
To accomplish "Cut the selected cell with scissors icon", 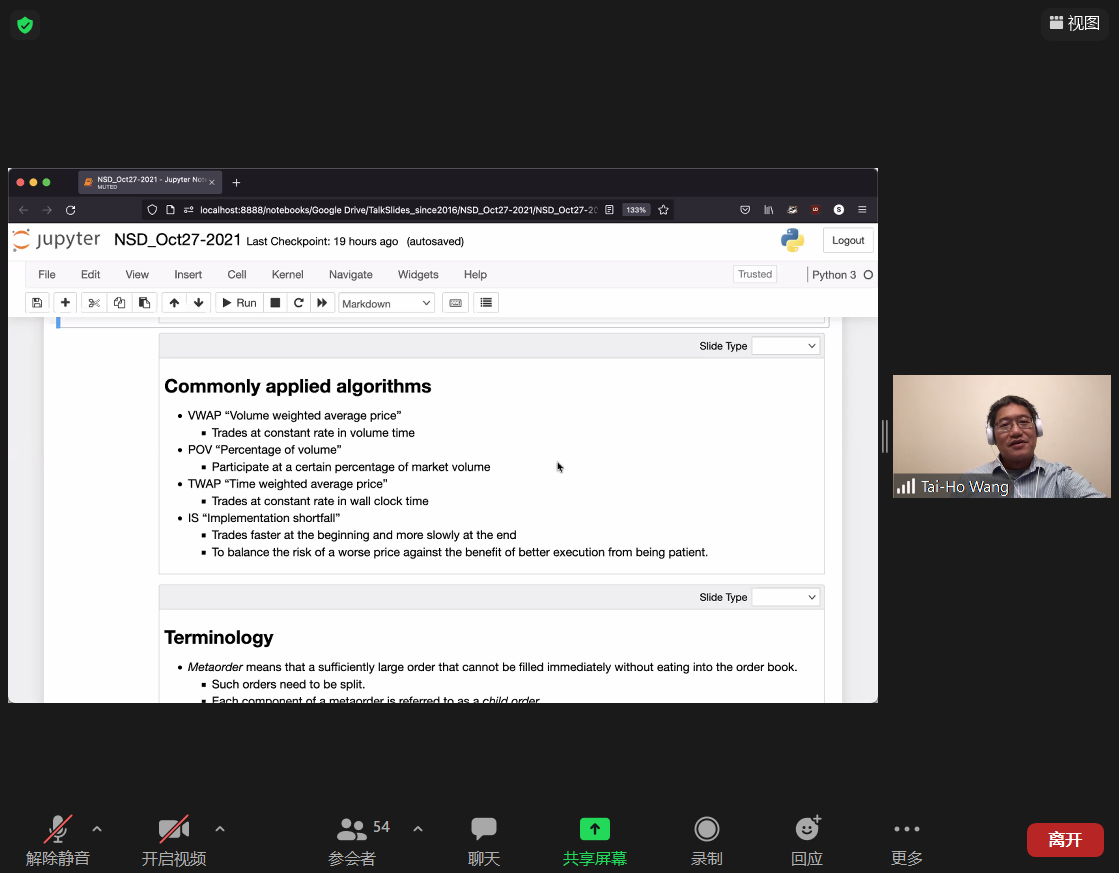I will pyautogui.click(x=93, y=303).
